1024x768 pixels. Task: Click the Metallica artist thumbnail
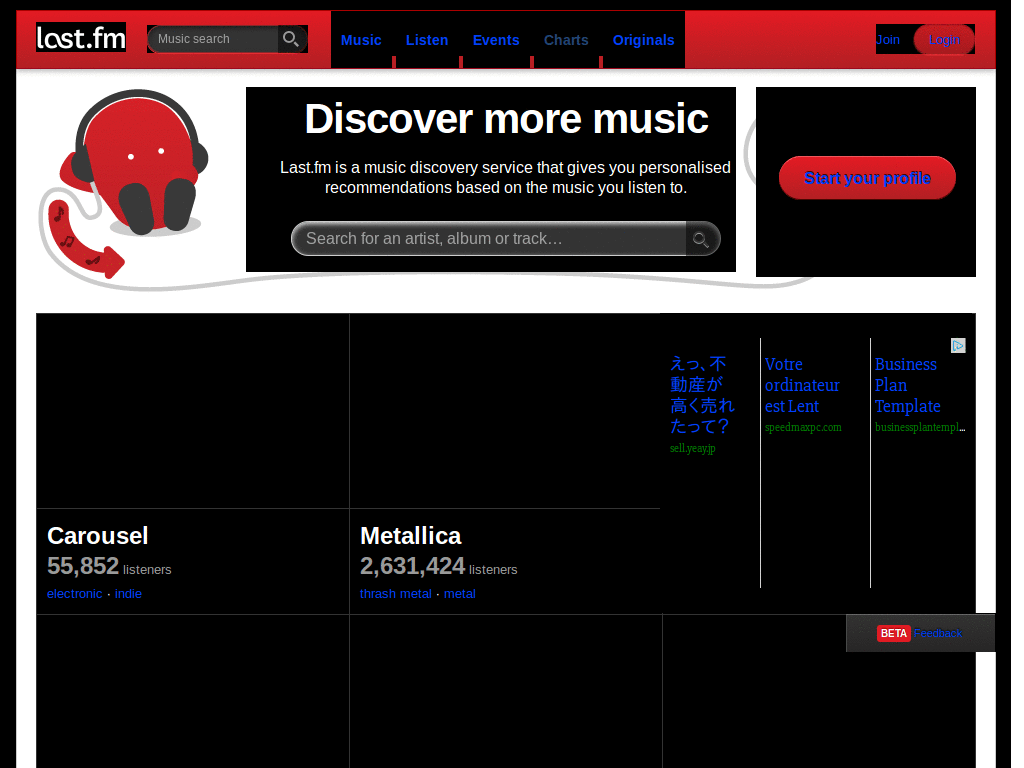(x=505, y=411)
